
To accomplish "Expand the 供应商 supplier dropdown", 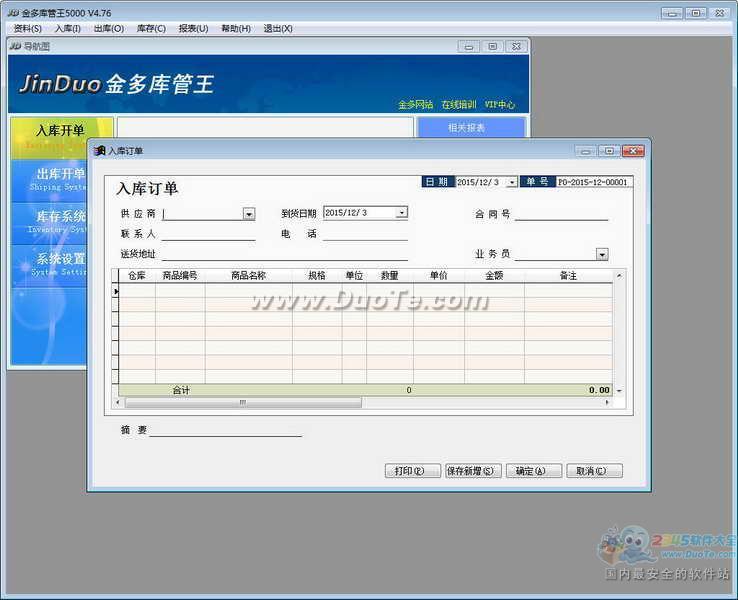I will pos(248,214).
